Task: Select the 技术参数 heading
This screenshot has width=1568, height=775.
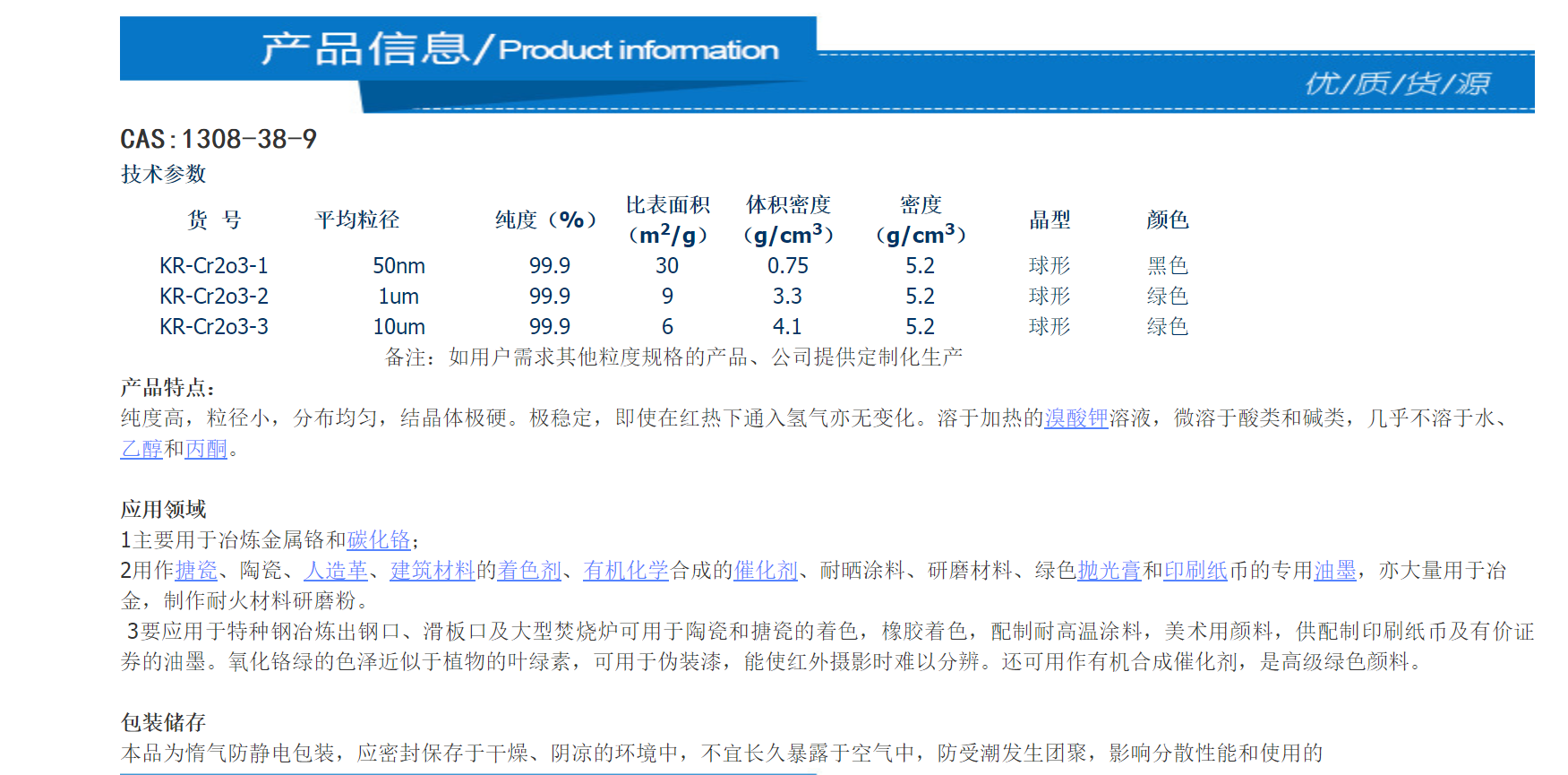Action: pos(164,174)
